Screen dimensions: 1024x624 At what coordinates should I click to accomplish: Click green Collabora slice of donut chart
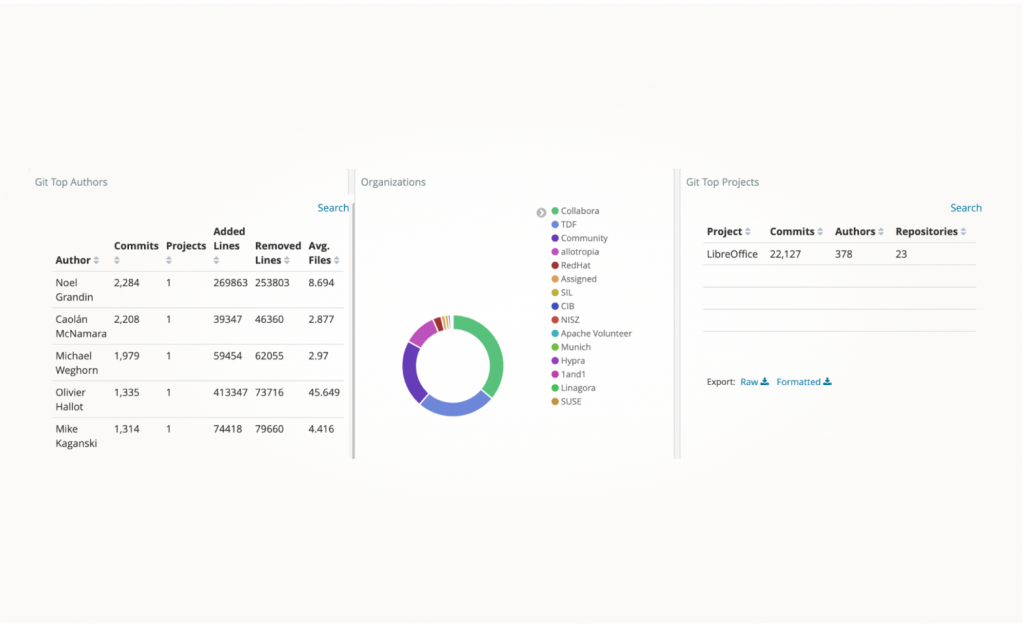(x=496, y=351)
